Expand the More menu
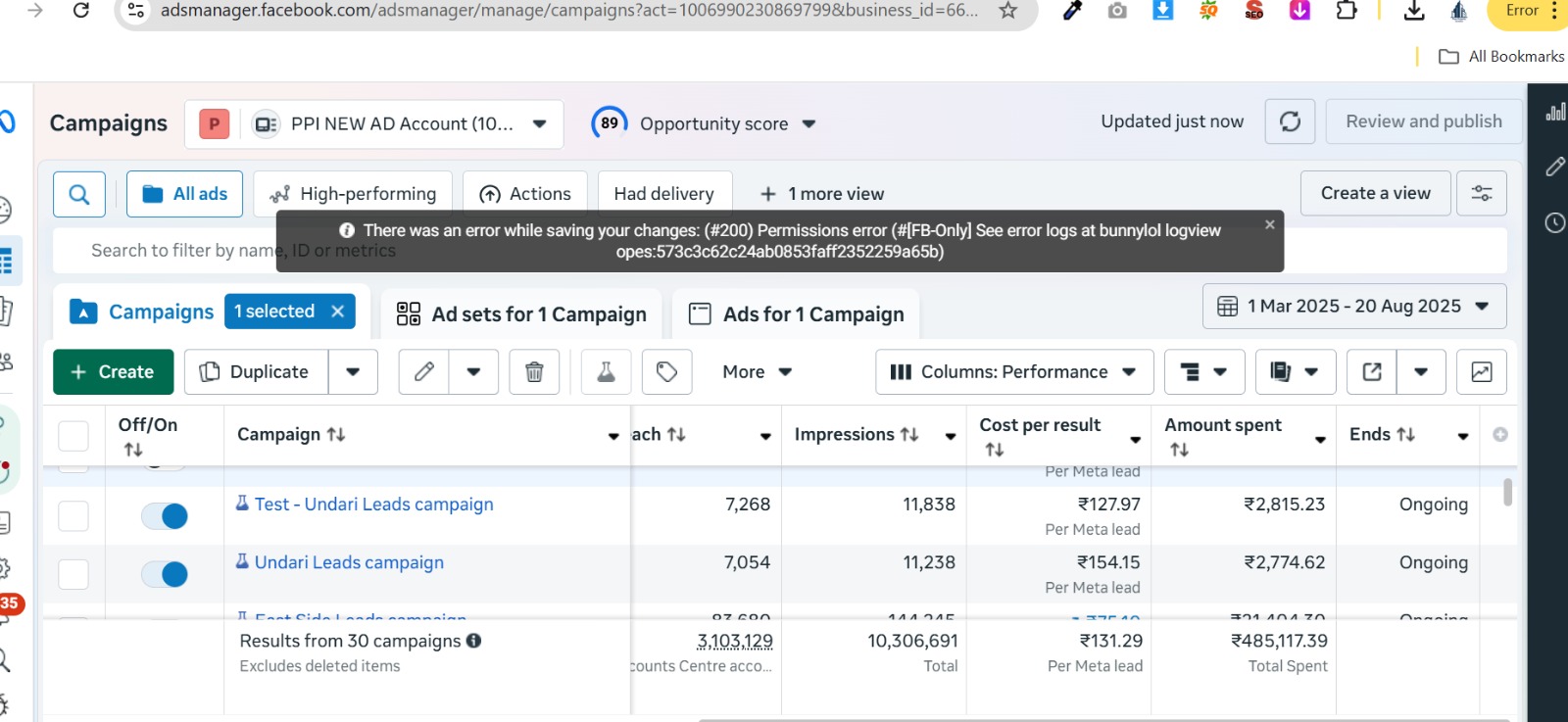 click(757, 372)
